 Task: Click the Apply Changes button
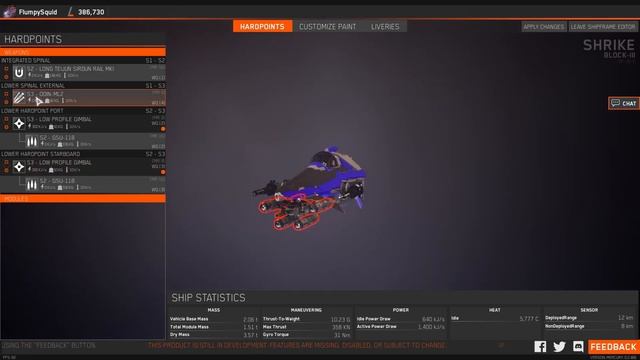click(x=544, y=27)
